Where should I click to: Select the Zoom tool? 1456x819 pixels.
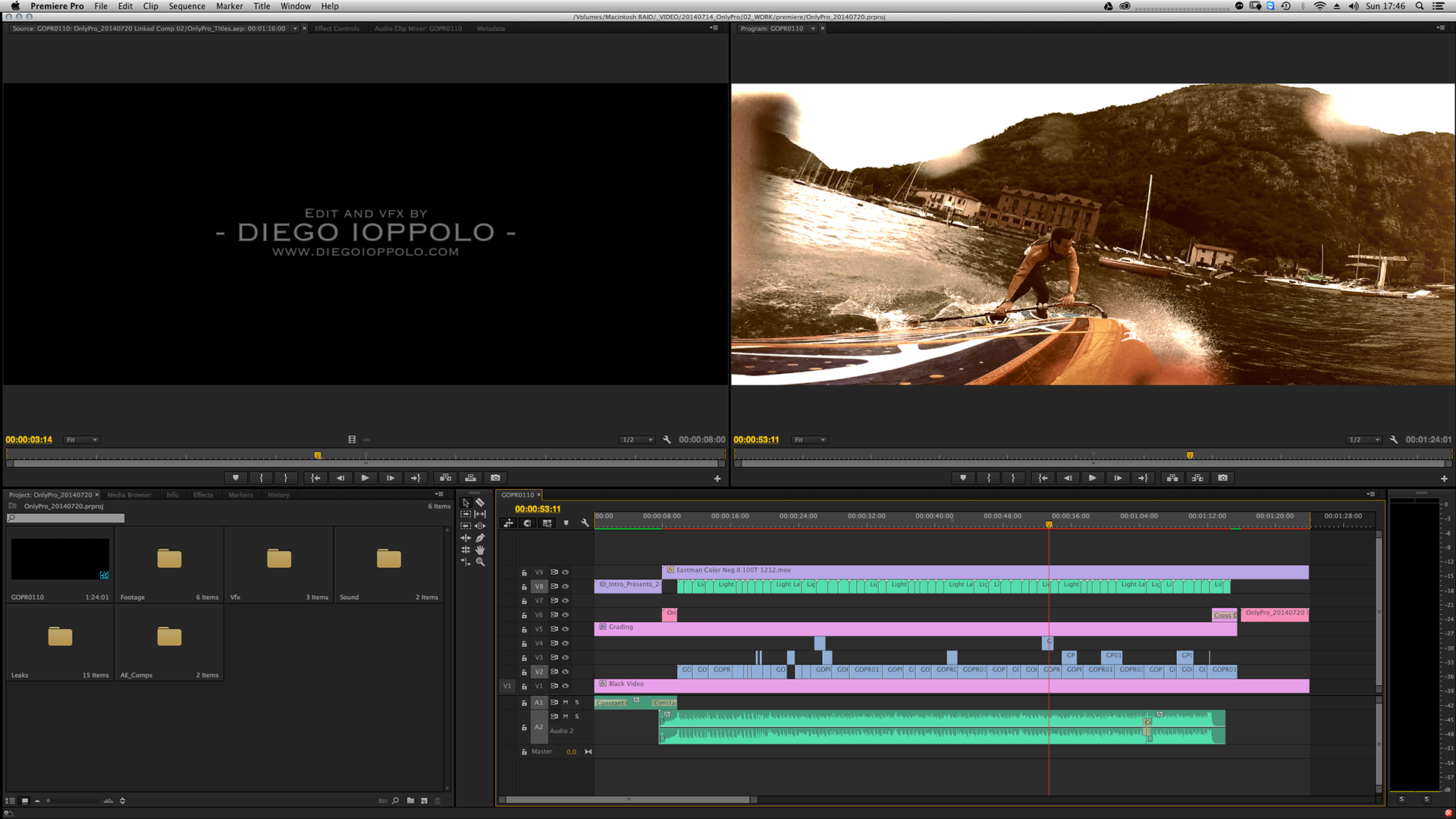480,562
